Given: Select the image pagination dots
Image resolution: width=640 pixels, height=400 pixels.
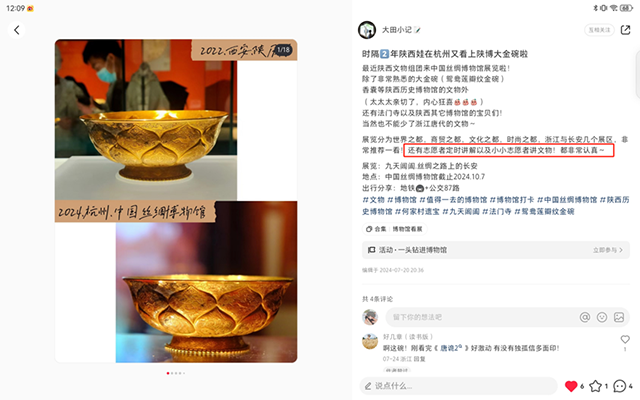Looking at the screenshot, I should [176, 373].
